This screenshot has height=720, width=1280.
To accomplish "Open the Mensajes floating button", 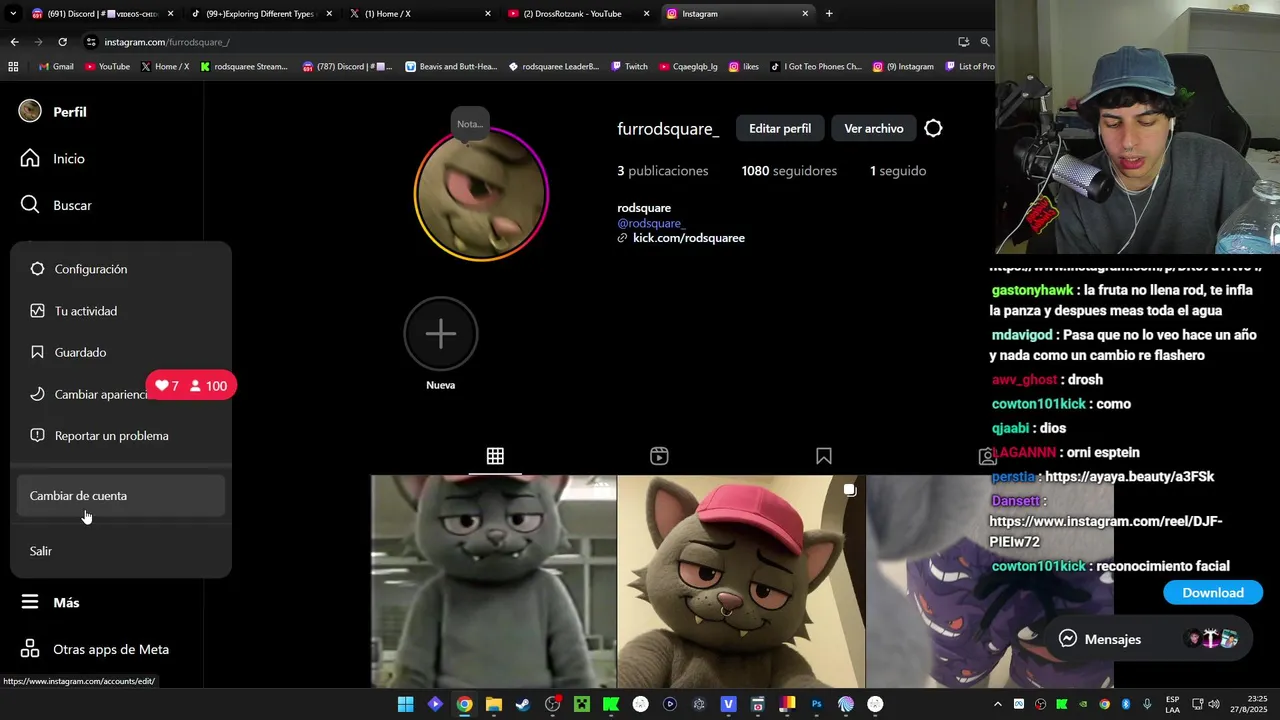I will click(x=1147, y=639).
